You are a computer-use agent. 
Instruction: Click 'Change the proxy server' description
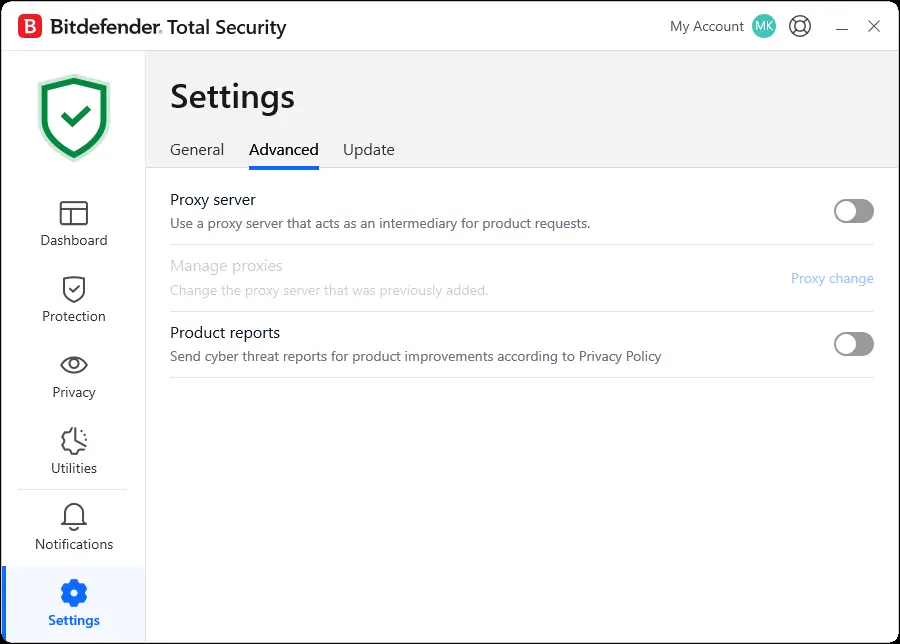(329, 290)
